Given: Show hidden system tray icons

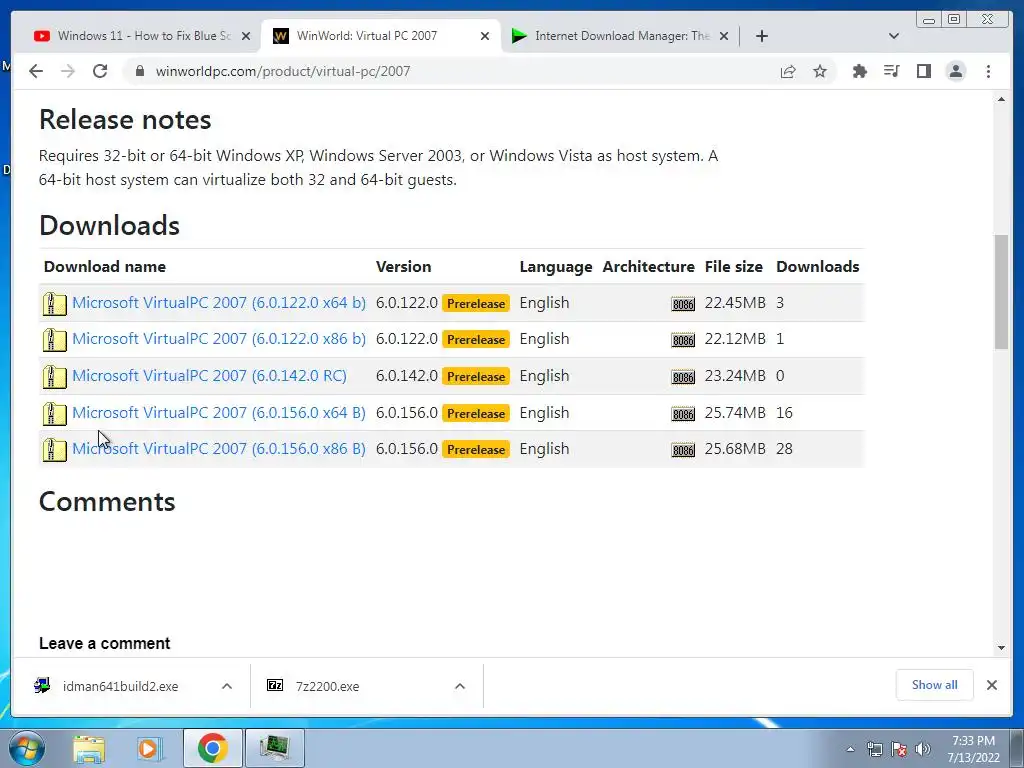Looking at the screenshot, I should (x=850, y=749).
